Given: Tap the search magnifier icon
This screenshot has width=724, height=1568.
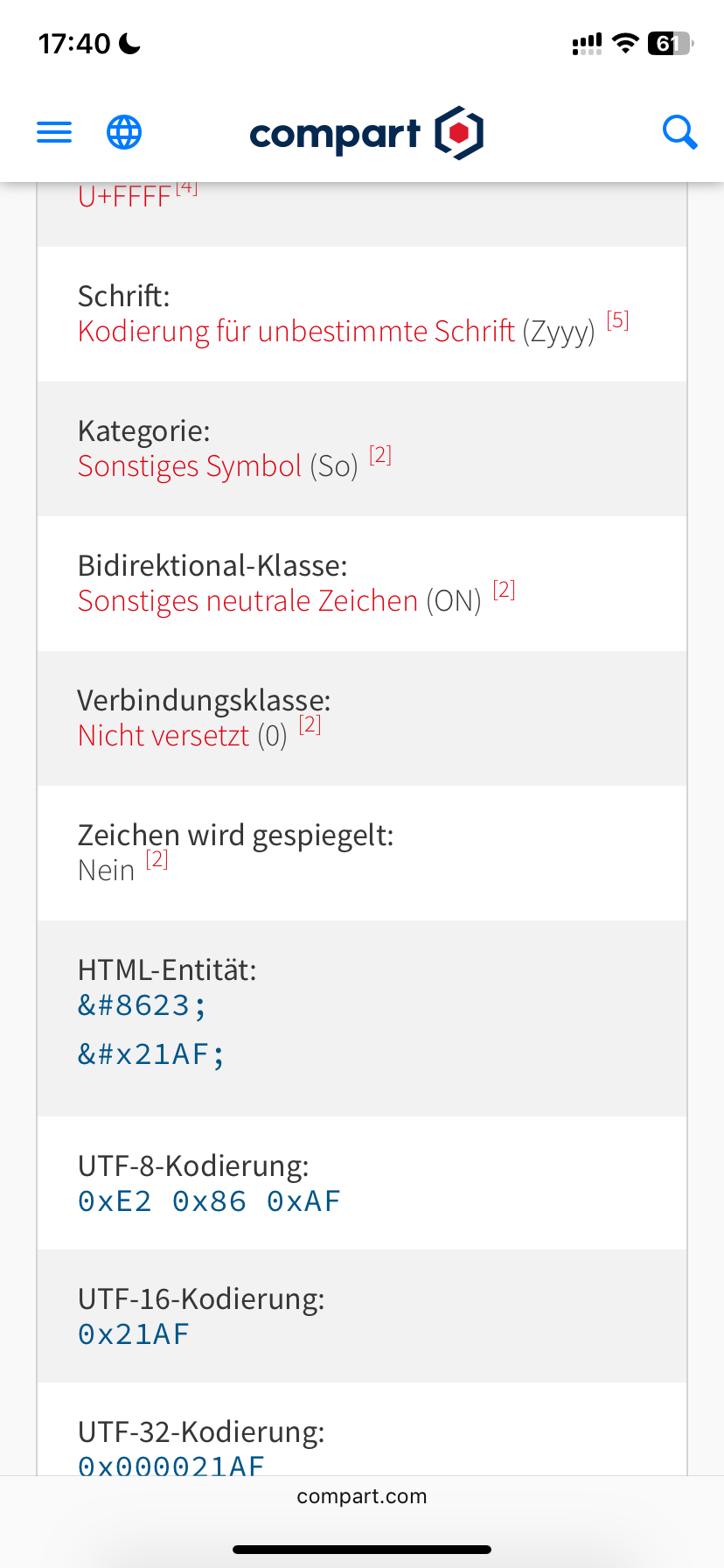Looking at the screenshot, I should tap(679, 133).
